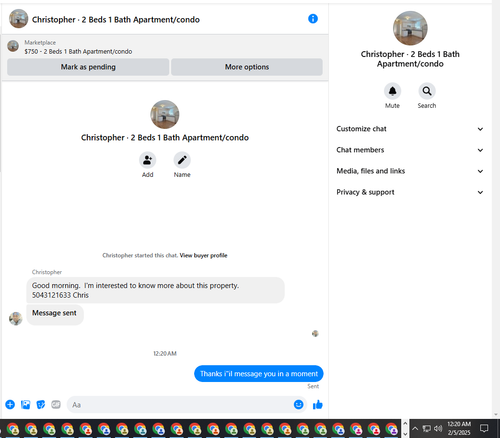
Task: Click Christopher's avatar beside Message sent
Action: (x=15, y=319)
